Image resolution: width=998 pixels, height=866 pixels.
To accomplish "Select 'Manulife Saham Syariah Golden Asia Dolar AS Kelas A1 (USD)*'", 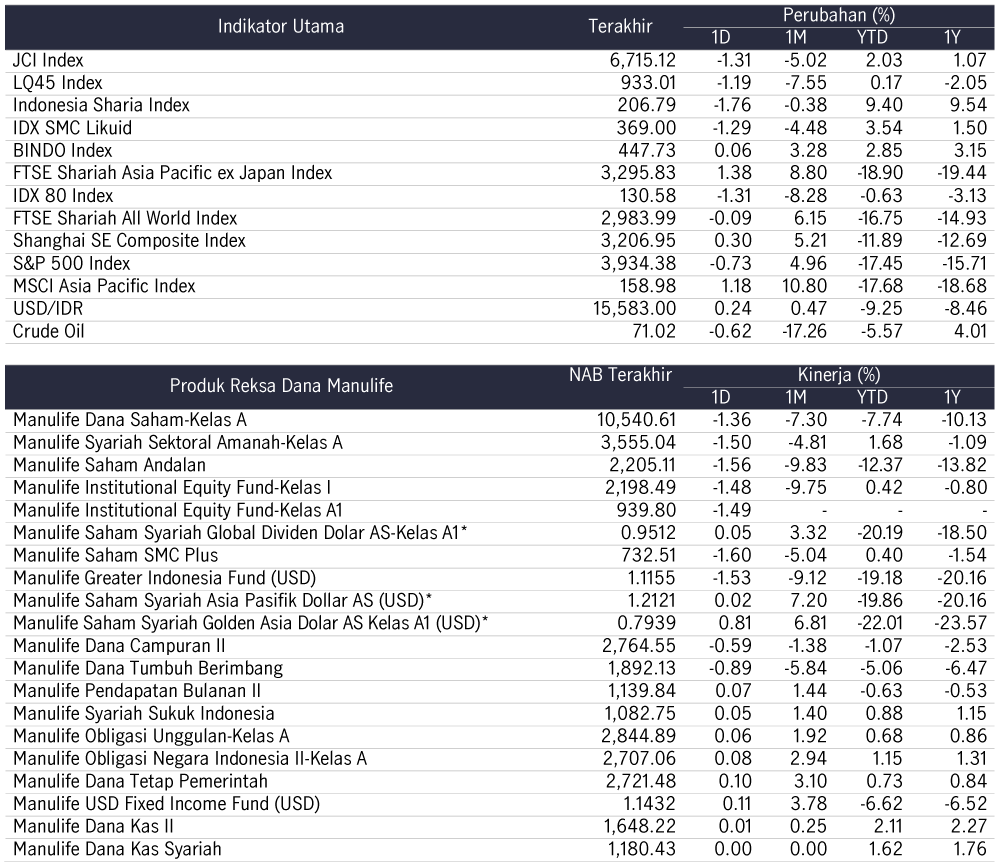I will pos(250,623).
